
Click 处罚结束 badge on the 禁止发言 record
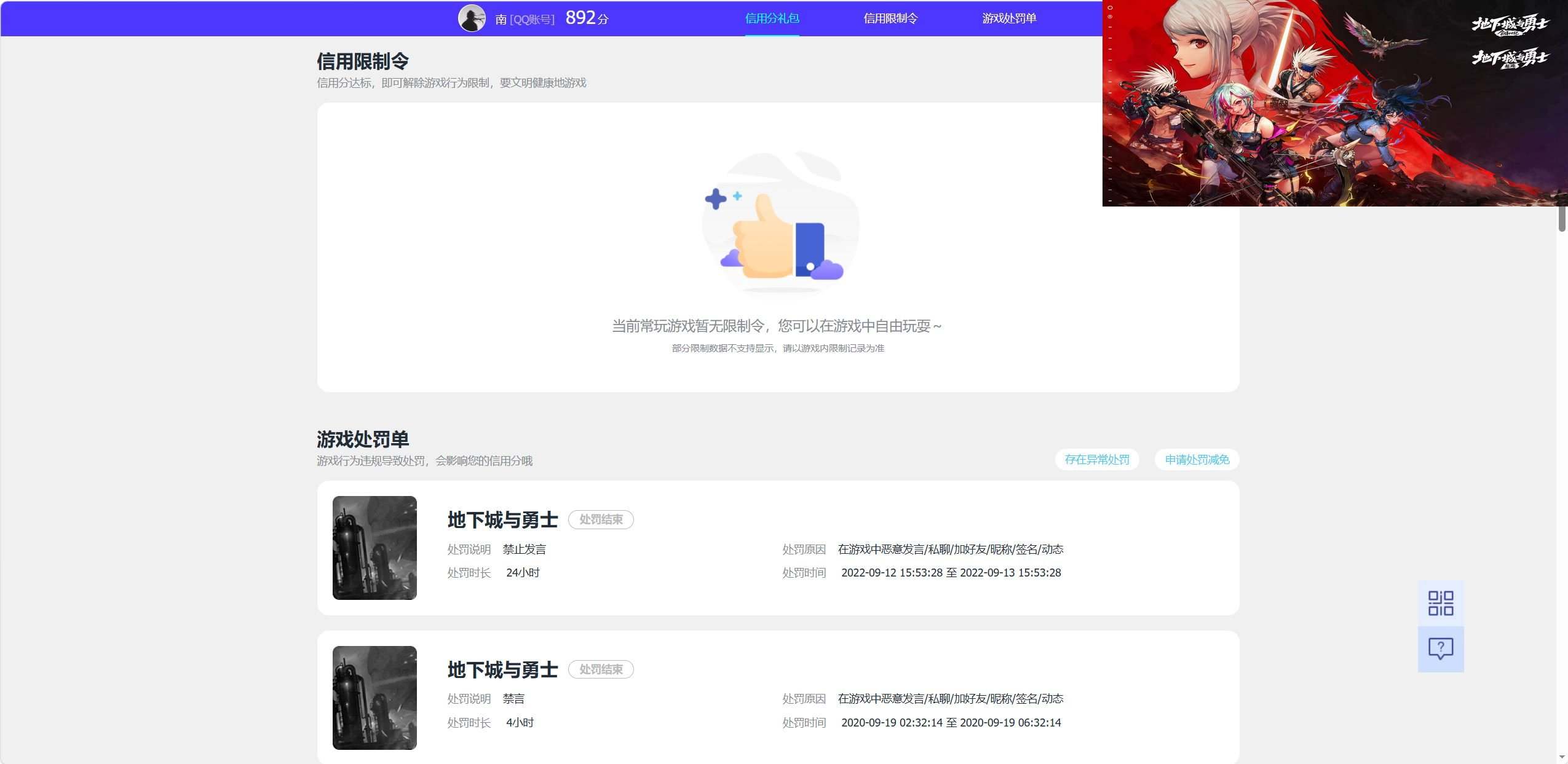click(601, 519)
